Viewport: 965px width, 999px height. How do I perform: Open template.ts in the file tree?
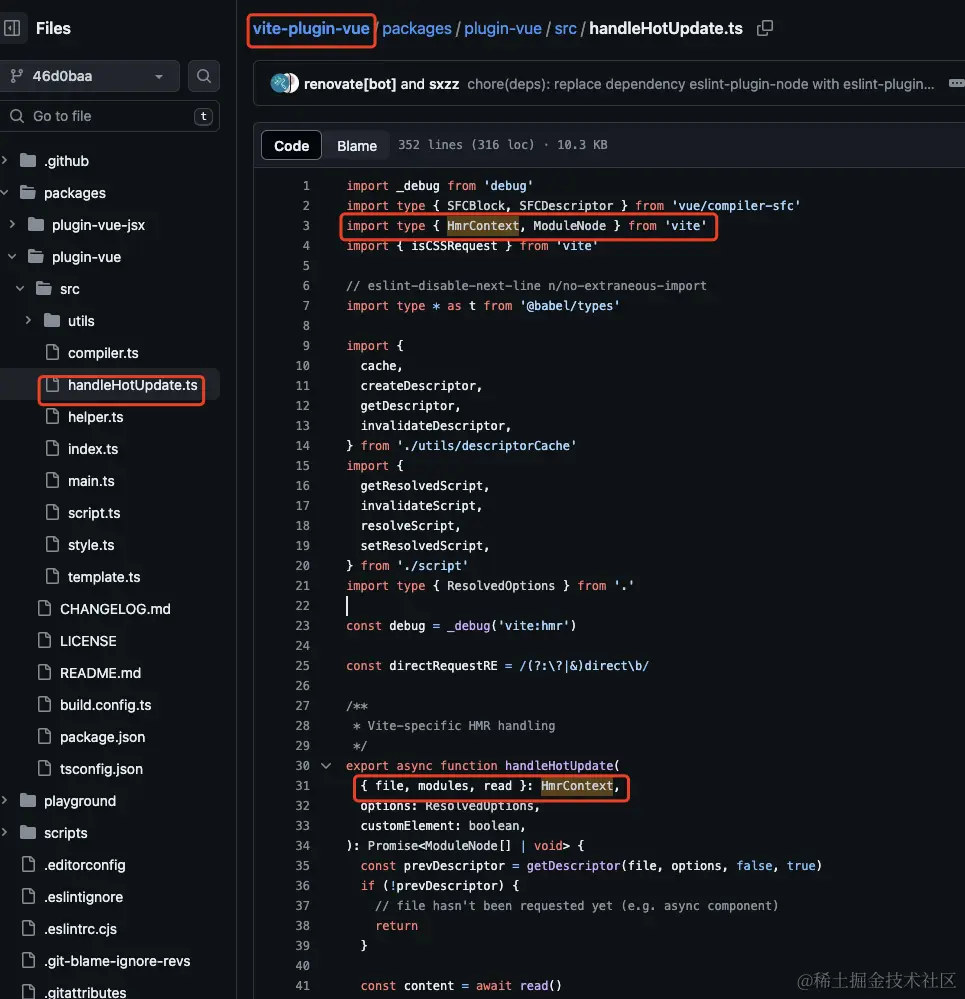104,577
